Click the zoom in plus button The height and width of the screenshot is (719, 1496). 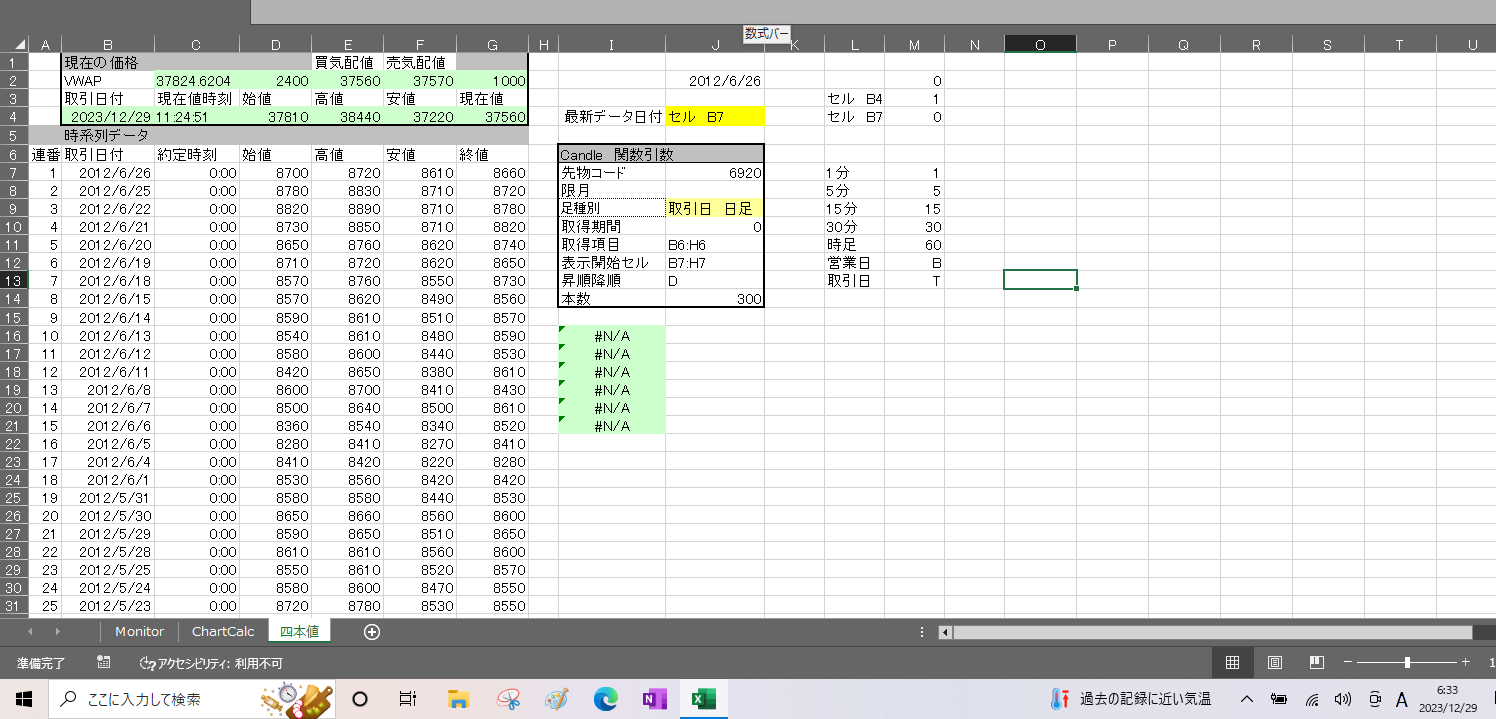tap(1465, 662)
